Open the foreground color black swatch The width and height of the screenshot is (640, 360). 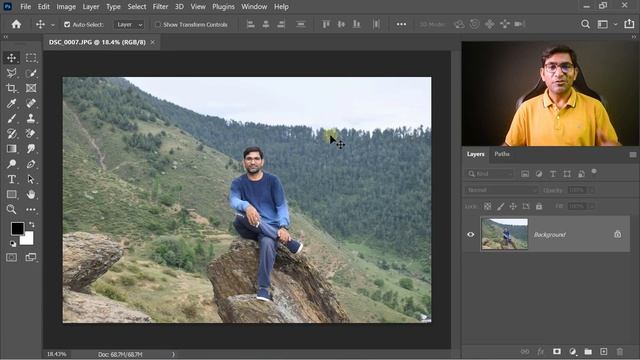tap(16, 228)
